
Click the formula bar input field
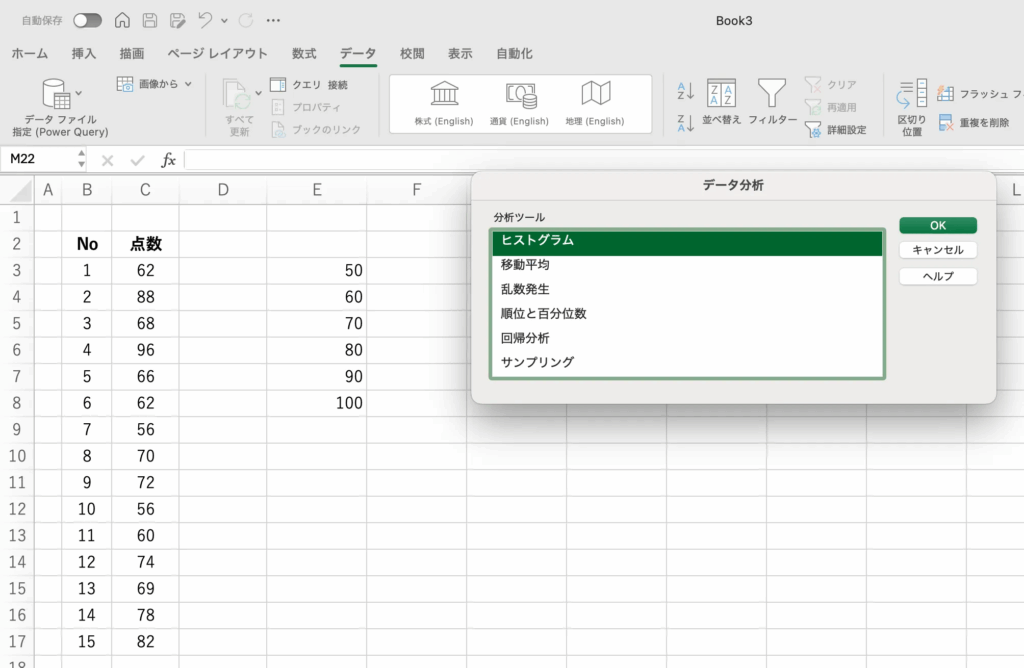click(604, 160)
